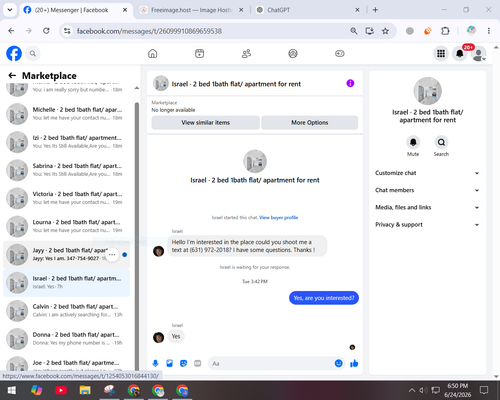This screenshot has width=500, height=400.
Task: Send a voice clip with microphone icon
Action: coord(155,363)
